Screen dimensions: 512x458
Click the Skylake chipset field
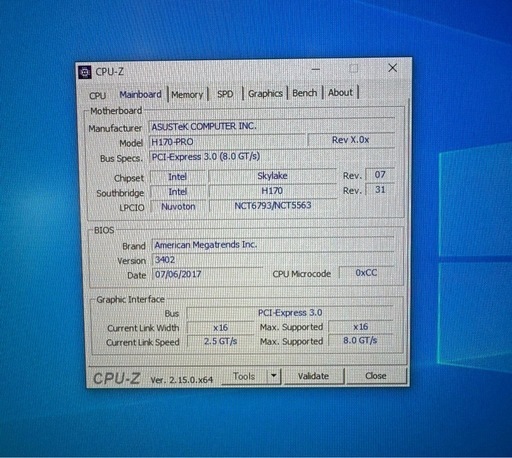[x=272, y=176]
